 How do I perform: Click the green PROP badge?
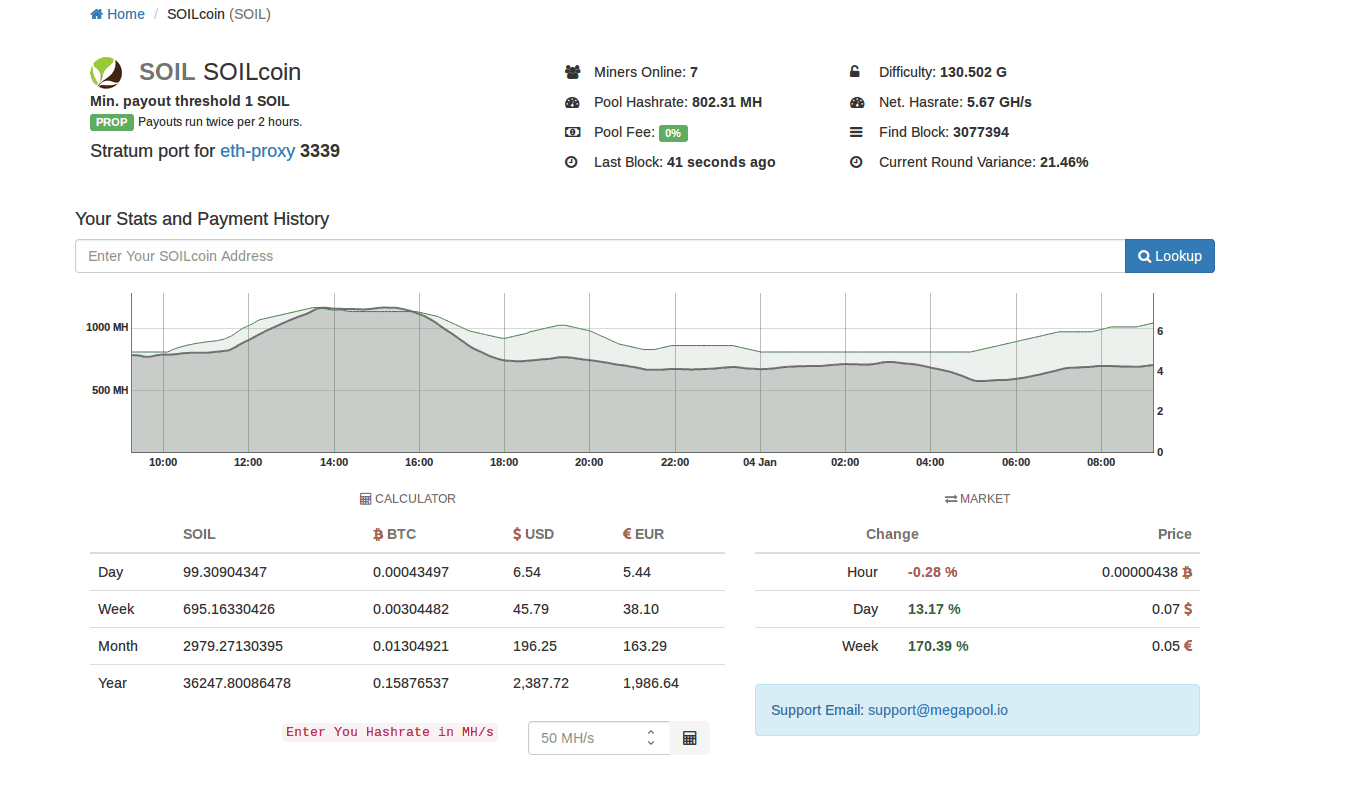point(112,122)
